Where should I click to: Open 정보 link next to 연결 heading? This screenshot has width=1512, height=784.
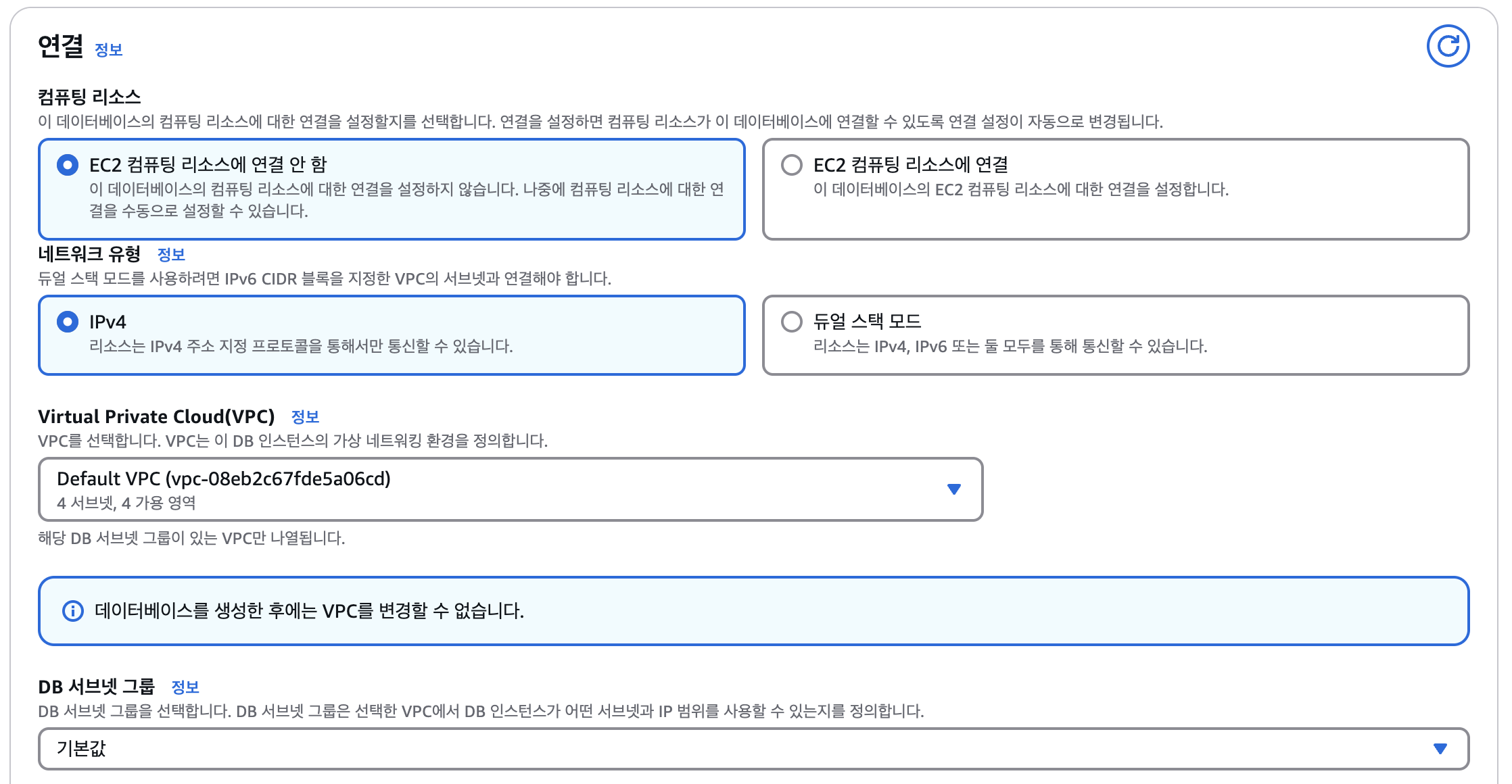(108, 50)
